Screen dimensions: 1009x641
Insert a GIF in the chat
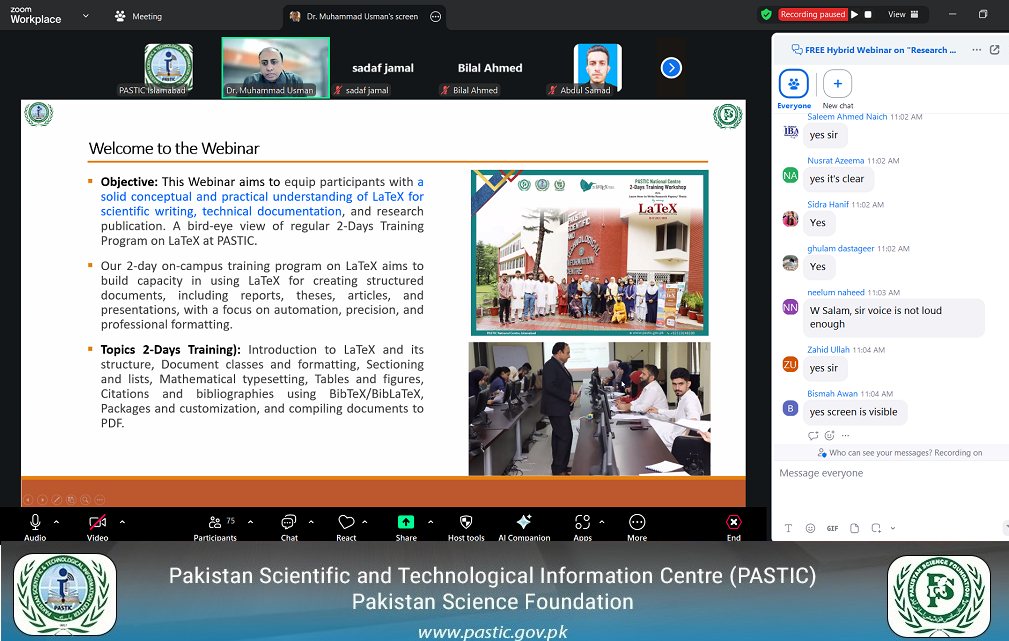pyautogui.click(x=833, y=527)
